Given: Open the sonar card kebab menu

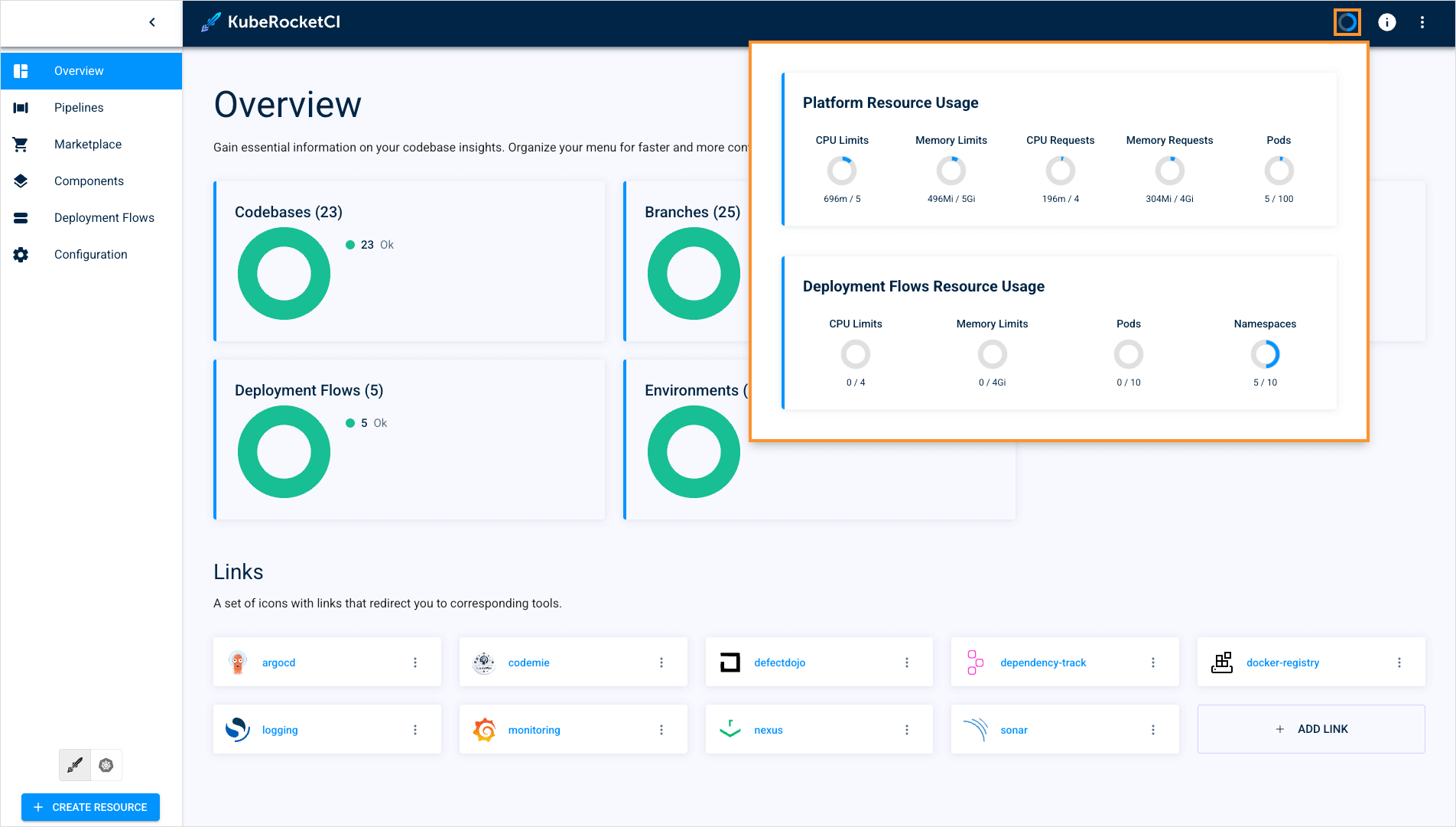Looking at the screenshot, I should tap(1153, 729).
